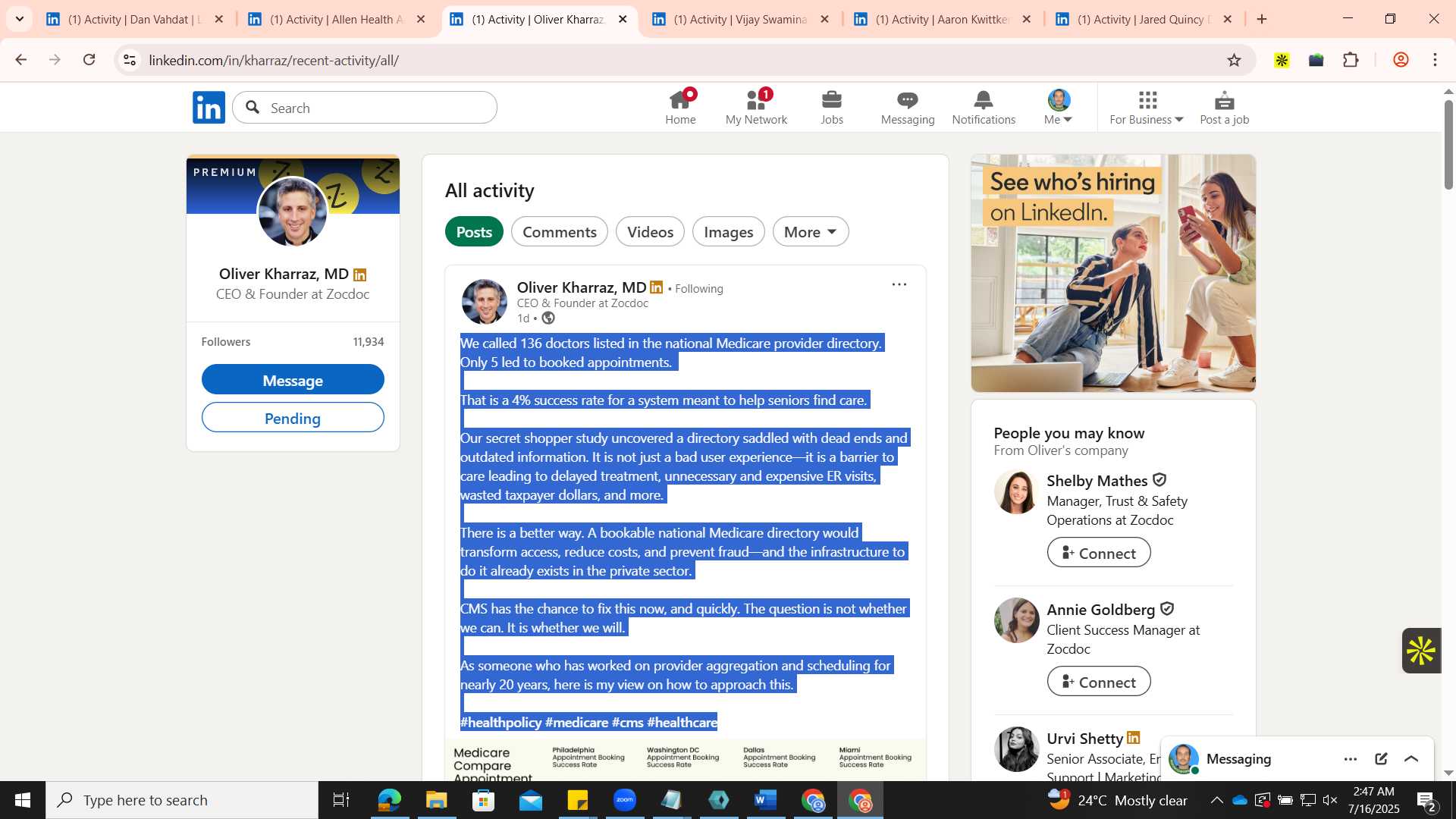Connect with Annie Goldberg
Image resolution: width=1456 pixels, height=819 pixels.
pyautogui.click(x=1099, y=682)
